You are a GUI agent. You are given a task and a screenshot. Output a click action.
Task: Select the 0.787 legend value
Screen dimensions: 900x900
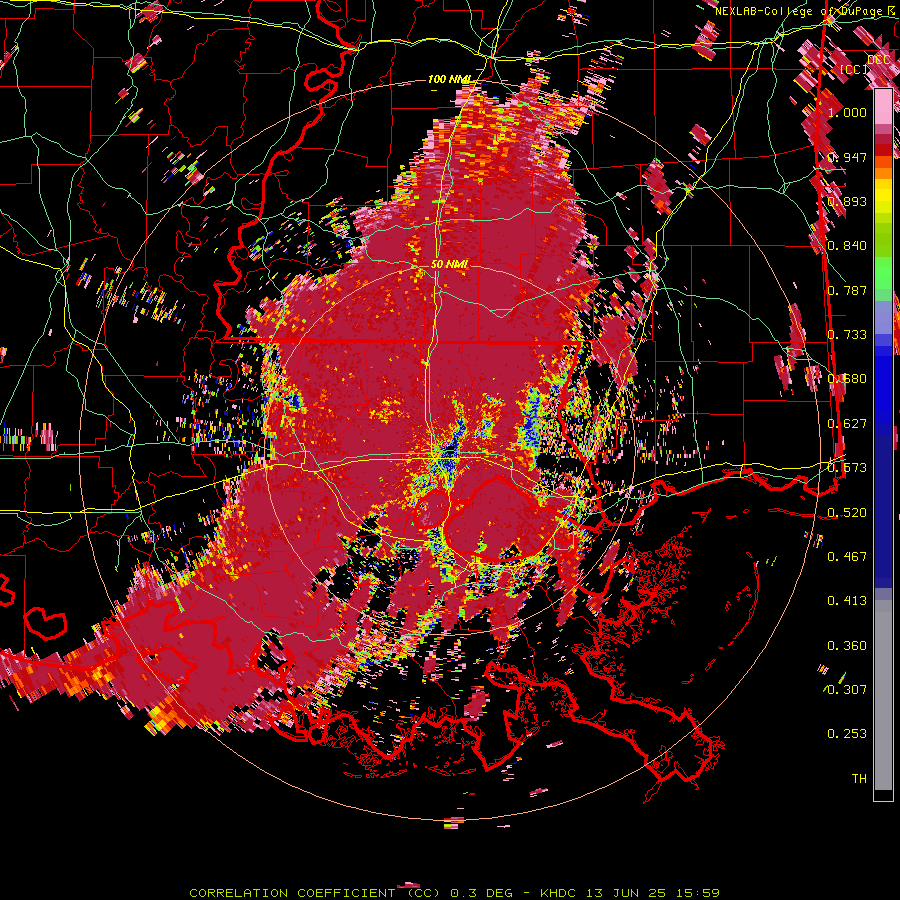tap(847, 290)
